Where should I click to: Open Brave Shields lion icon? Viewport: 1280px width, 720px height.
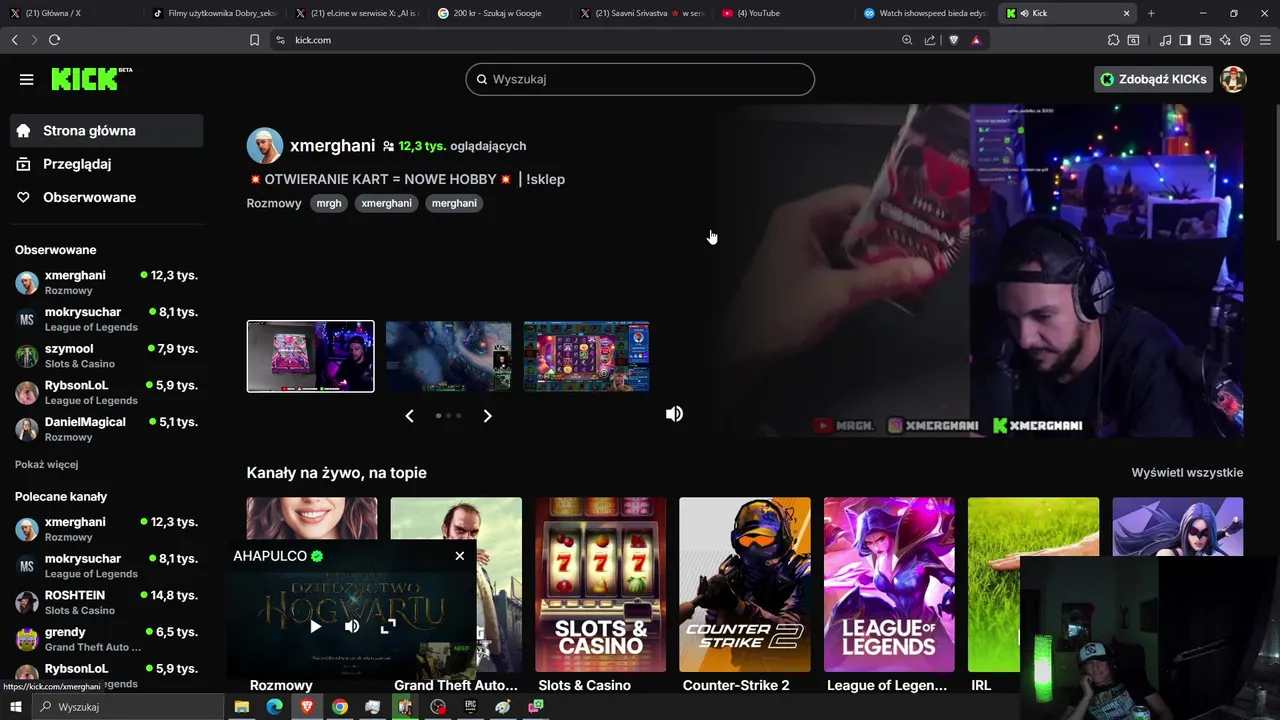click(953, 40)
